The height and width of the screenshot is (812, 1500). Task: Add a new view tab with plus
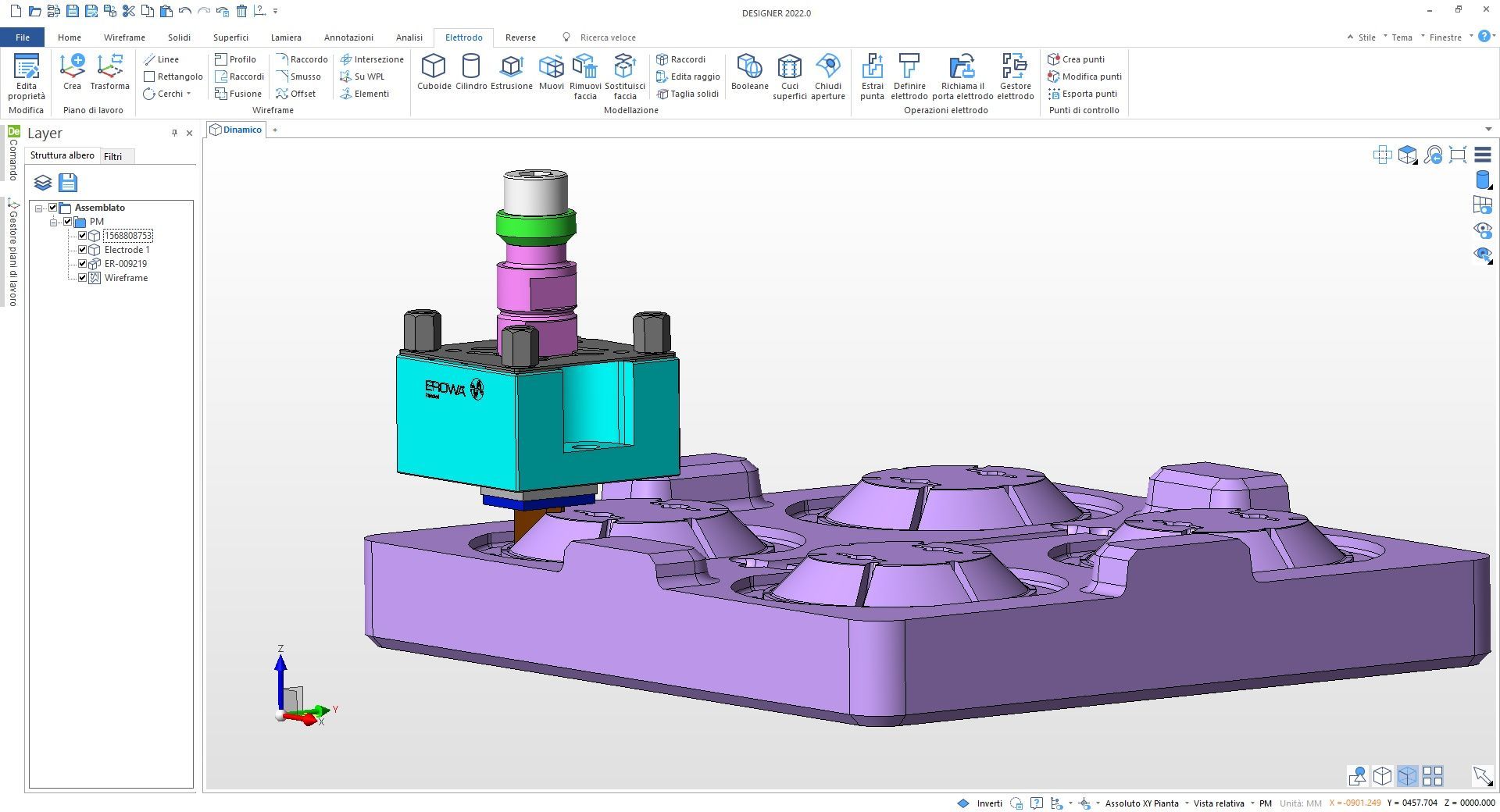tap(275, 130)
